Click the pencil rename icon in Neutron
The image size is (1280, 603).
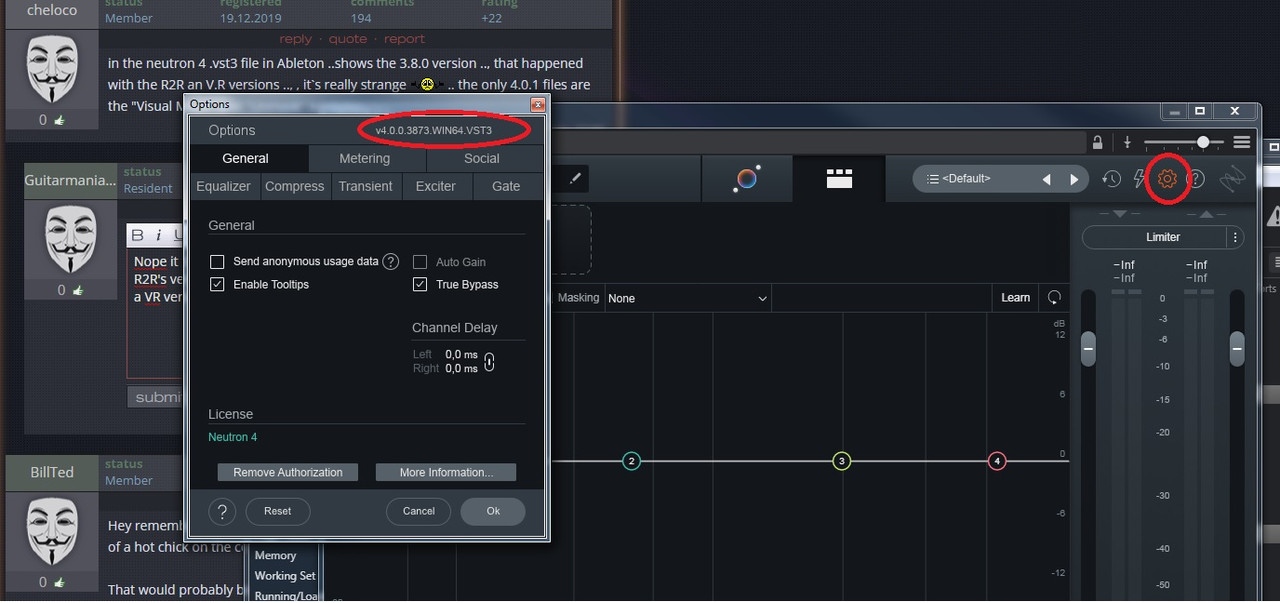coord(575,179)
